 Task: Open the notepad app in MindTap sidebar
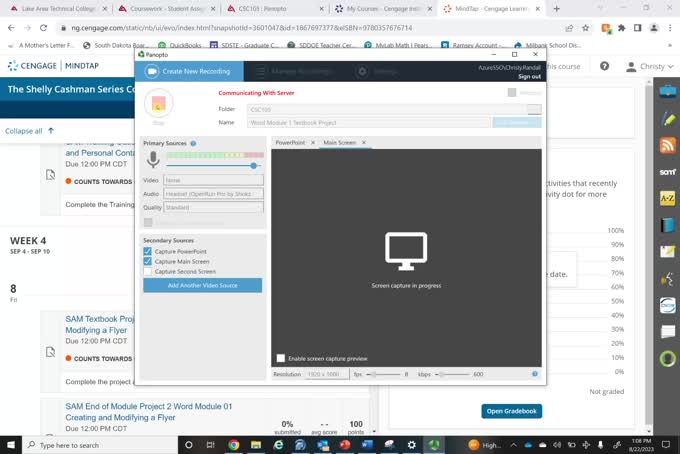pos(668,252)
